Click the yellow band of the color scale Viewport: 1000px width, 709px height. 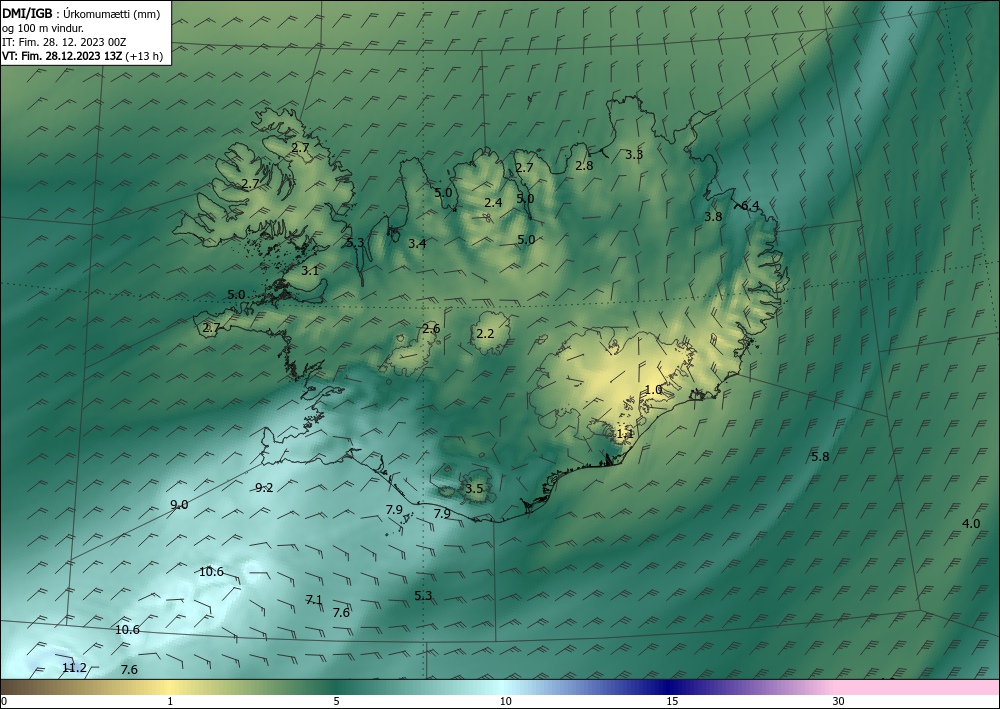169,687
